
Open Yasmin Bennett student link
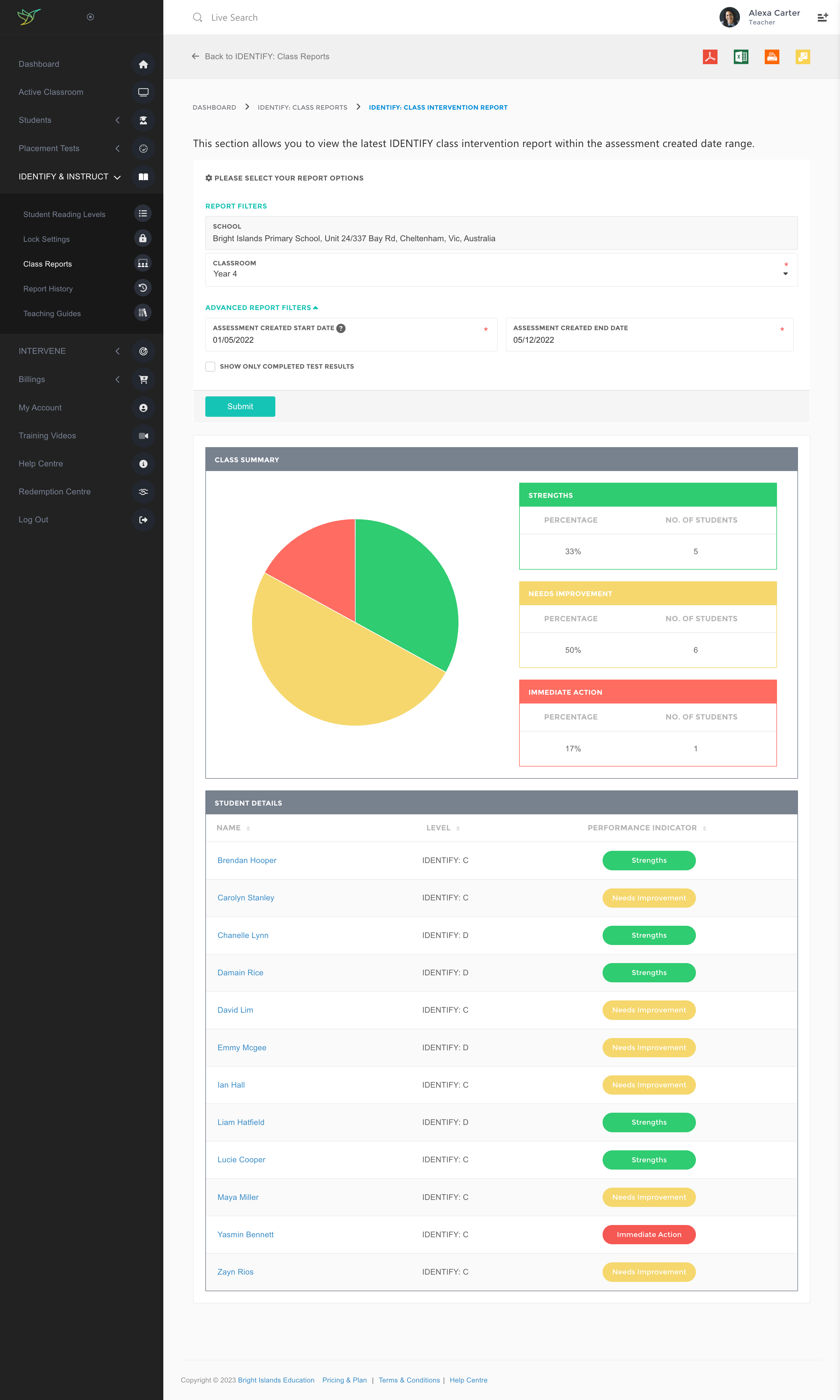pos(245,1234)
